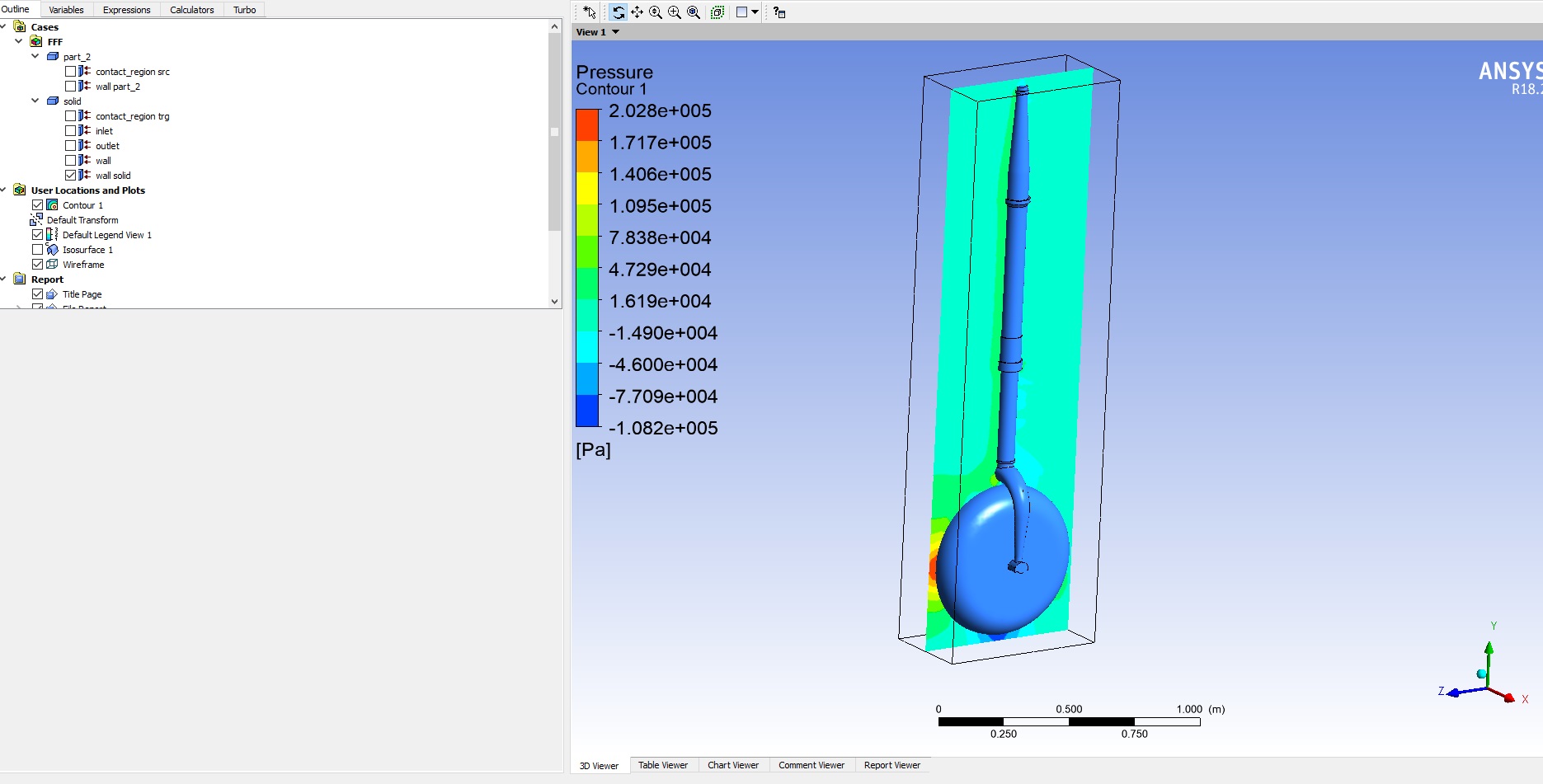The height and width of the screenshot is (784, 1543).
Task: Switch to the Variables tab
Action: coord(66,10)
